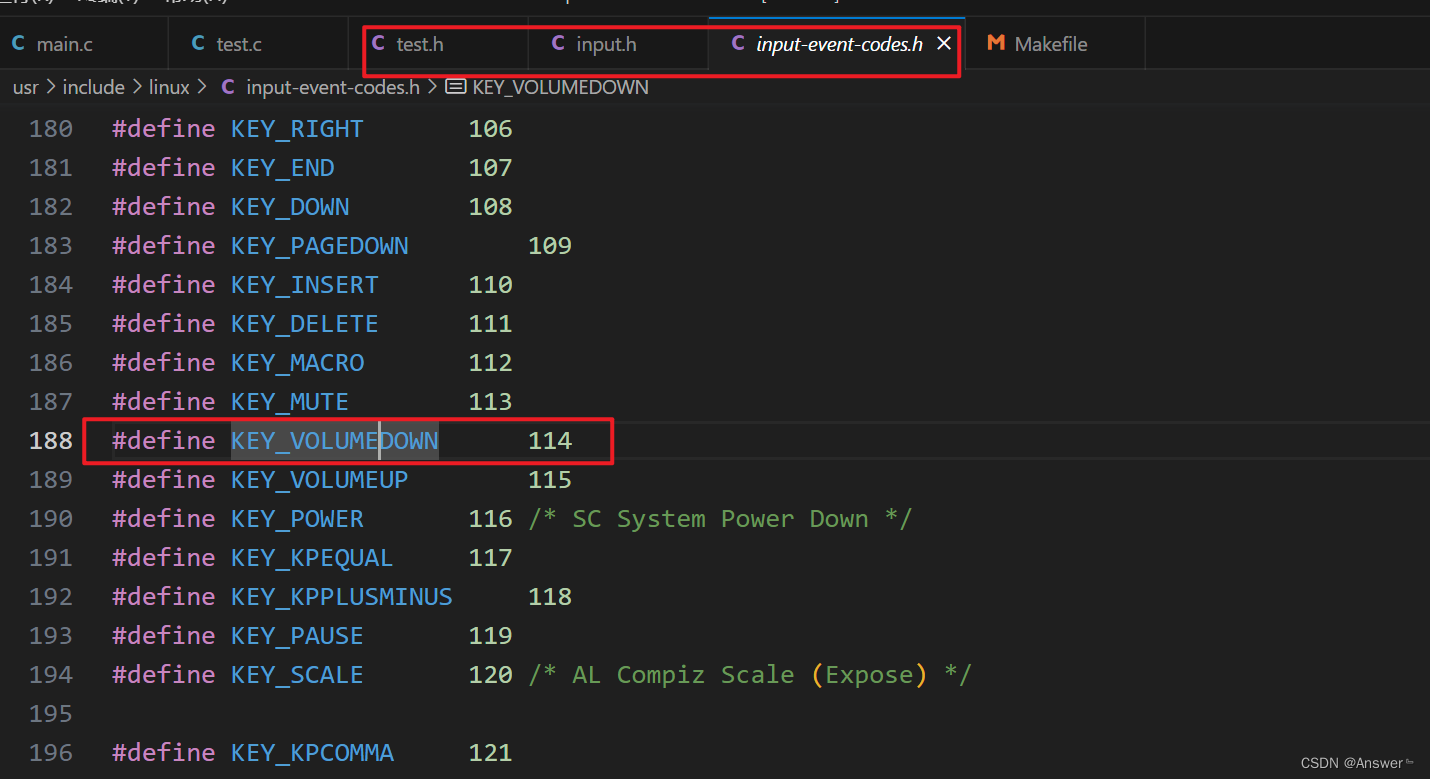Screen dimensions: 1430x779
Task: Open the usr breadcrumb segment
Action: click(x=26, y=87)
